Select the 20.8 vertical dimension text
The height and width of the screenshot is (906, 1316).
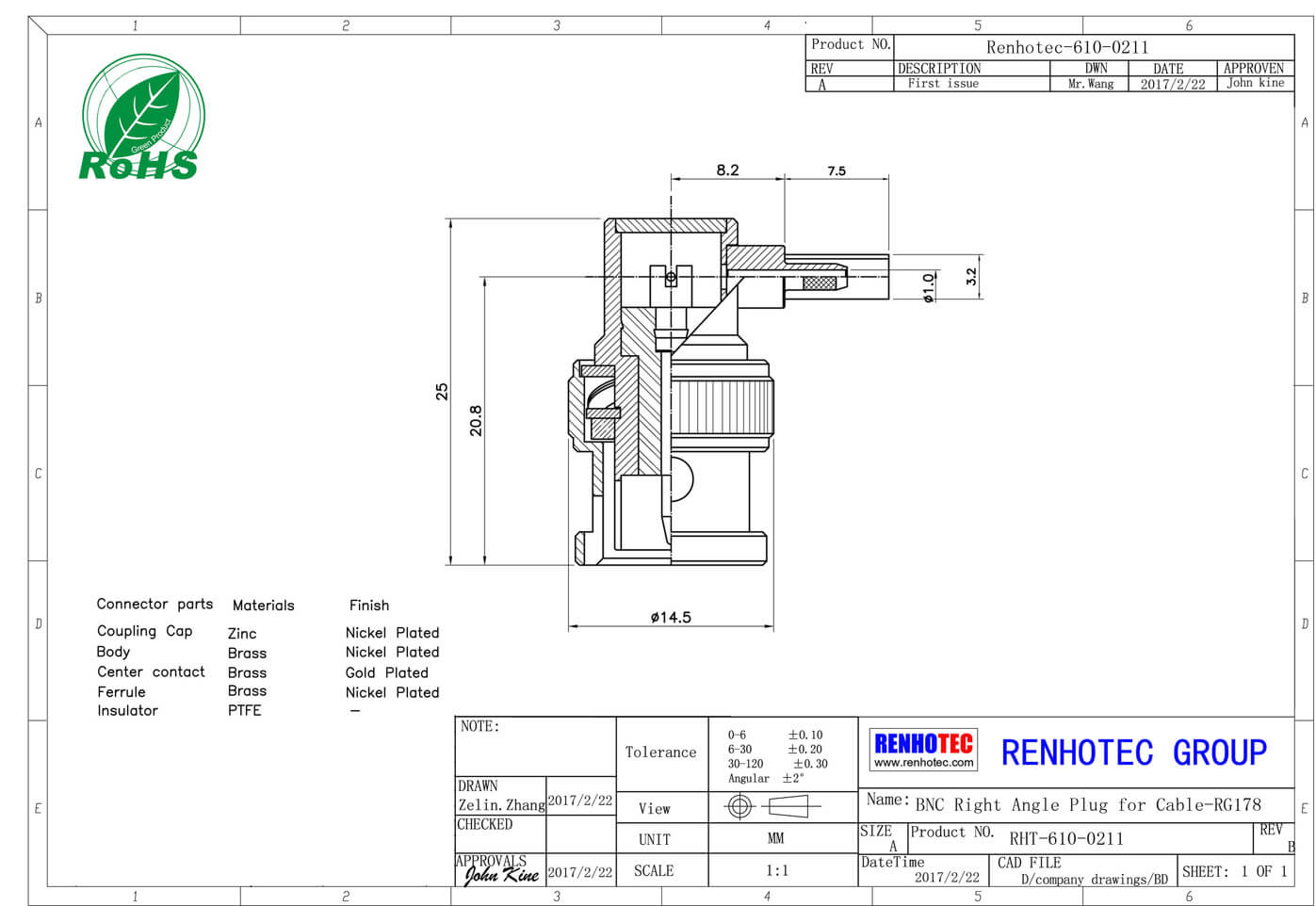(476, 420)
